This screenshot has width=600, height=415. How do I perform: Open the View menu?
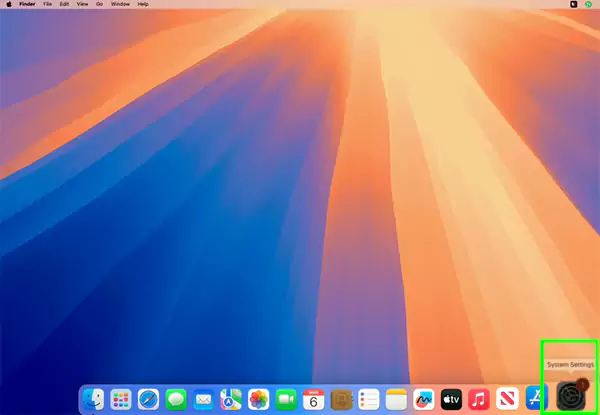click(82, 4)
